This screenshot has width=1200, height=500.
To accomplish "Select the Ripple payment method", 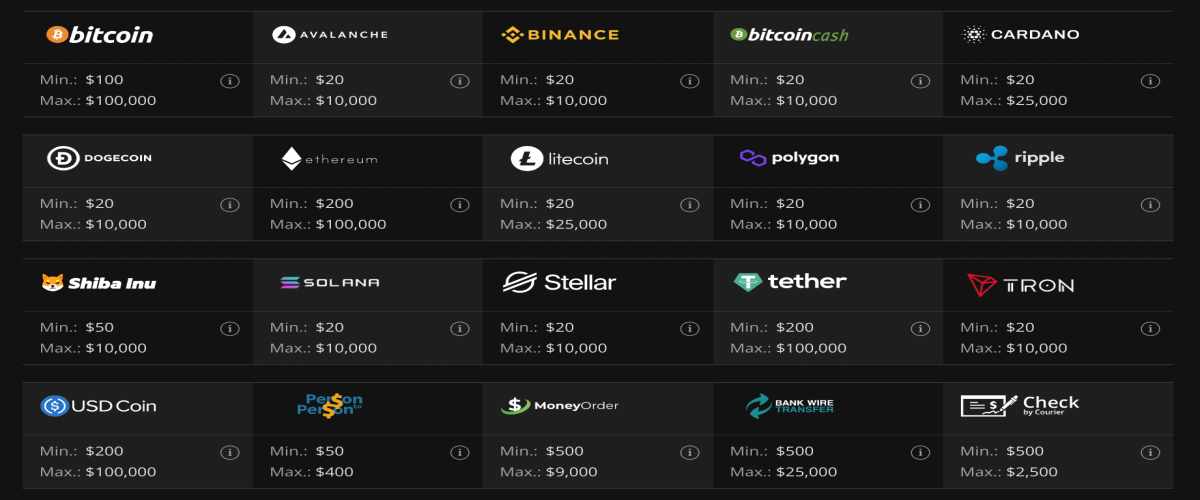I will click(x=1019, y=158).
